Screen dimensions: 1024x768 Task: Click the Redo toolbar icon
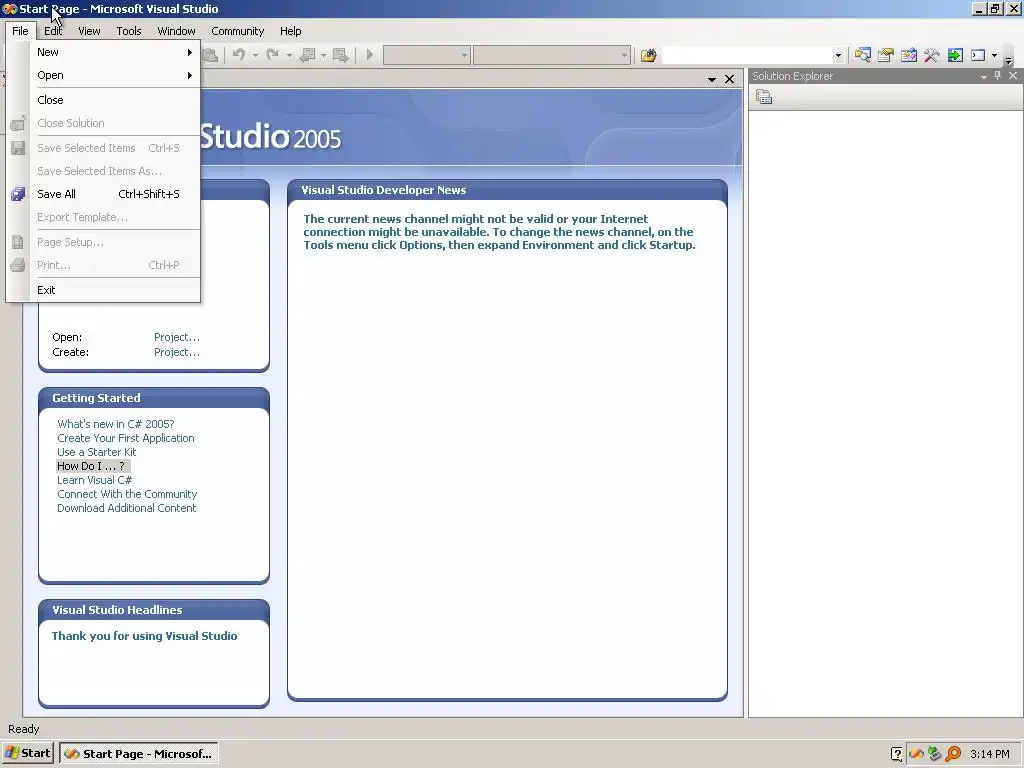(273, 56)
